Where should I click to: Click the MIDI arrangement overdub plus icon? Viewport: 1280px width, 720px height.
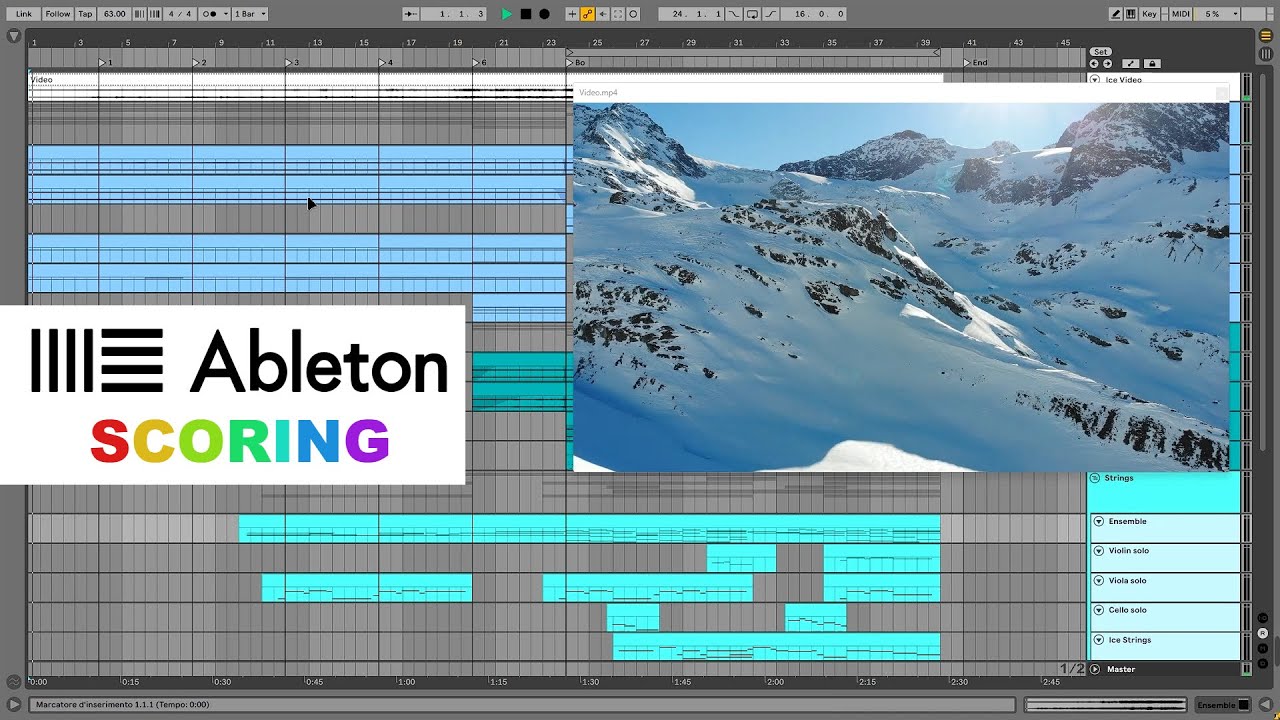point(572,14)
